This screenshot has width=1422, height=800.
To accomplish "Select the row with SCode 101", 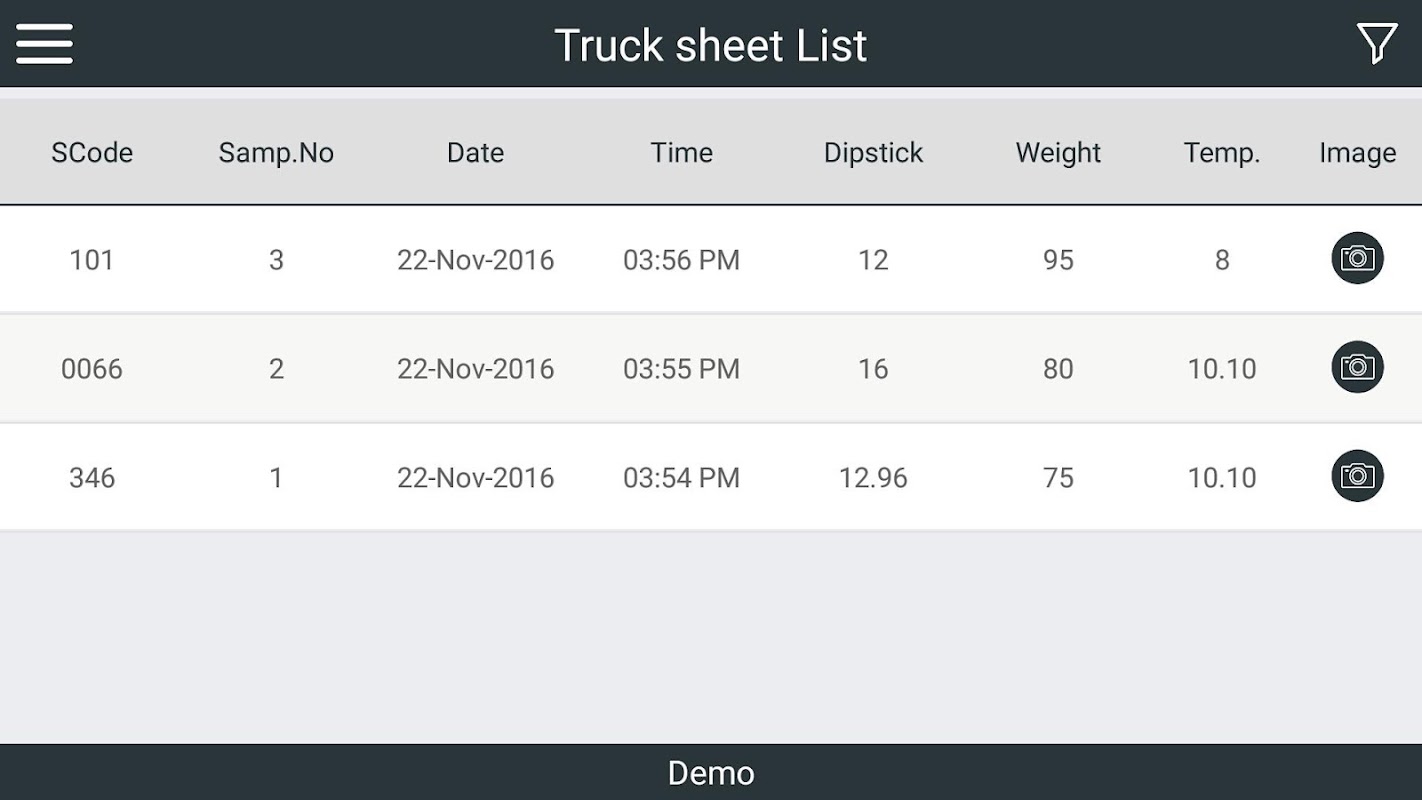I will (x=711, y=260).
